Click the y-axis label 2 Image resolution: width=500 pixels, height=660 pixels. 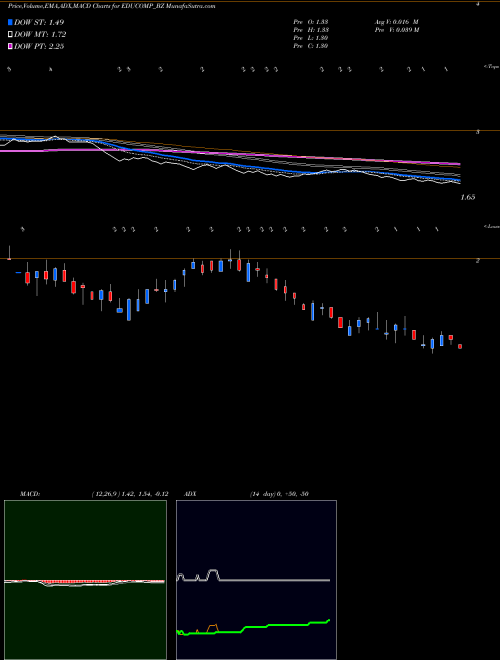478,261
